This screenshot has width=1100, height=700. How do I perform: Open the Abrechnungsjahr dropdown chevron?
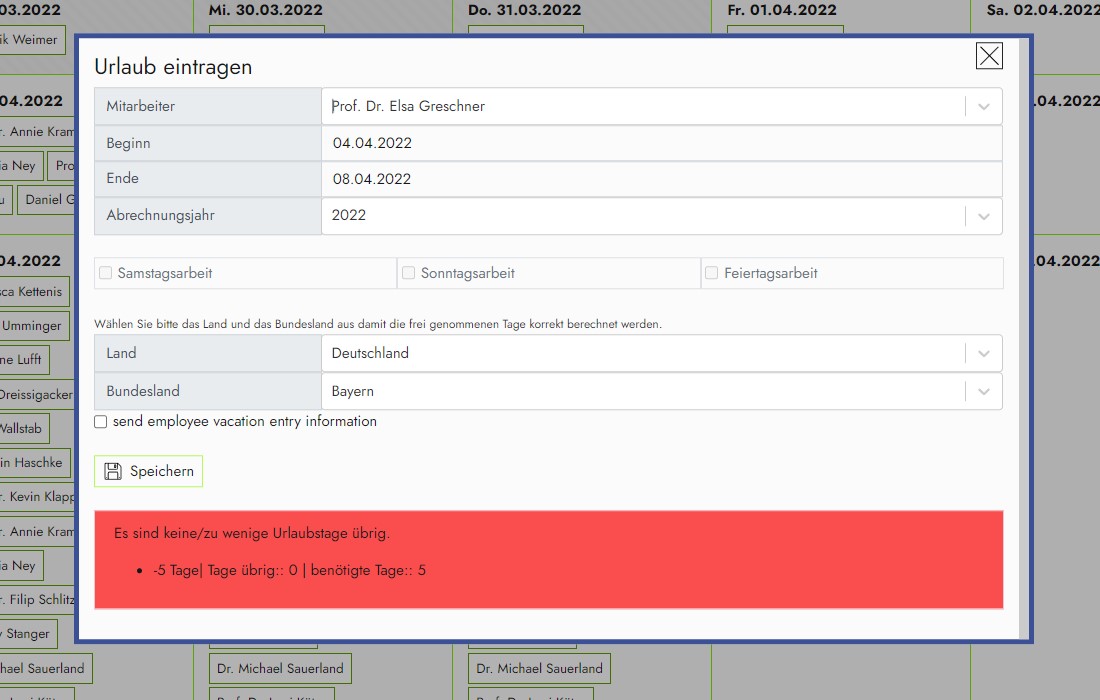[x=983, y=216]
